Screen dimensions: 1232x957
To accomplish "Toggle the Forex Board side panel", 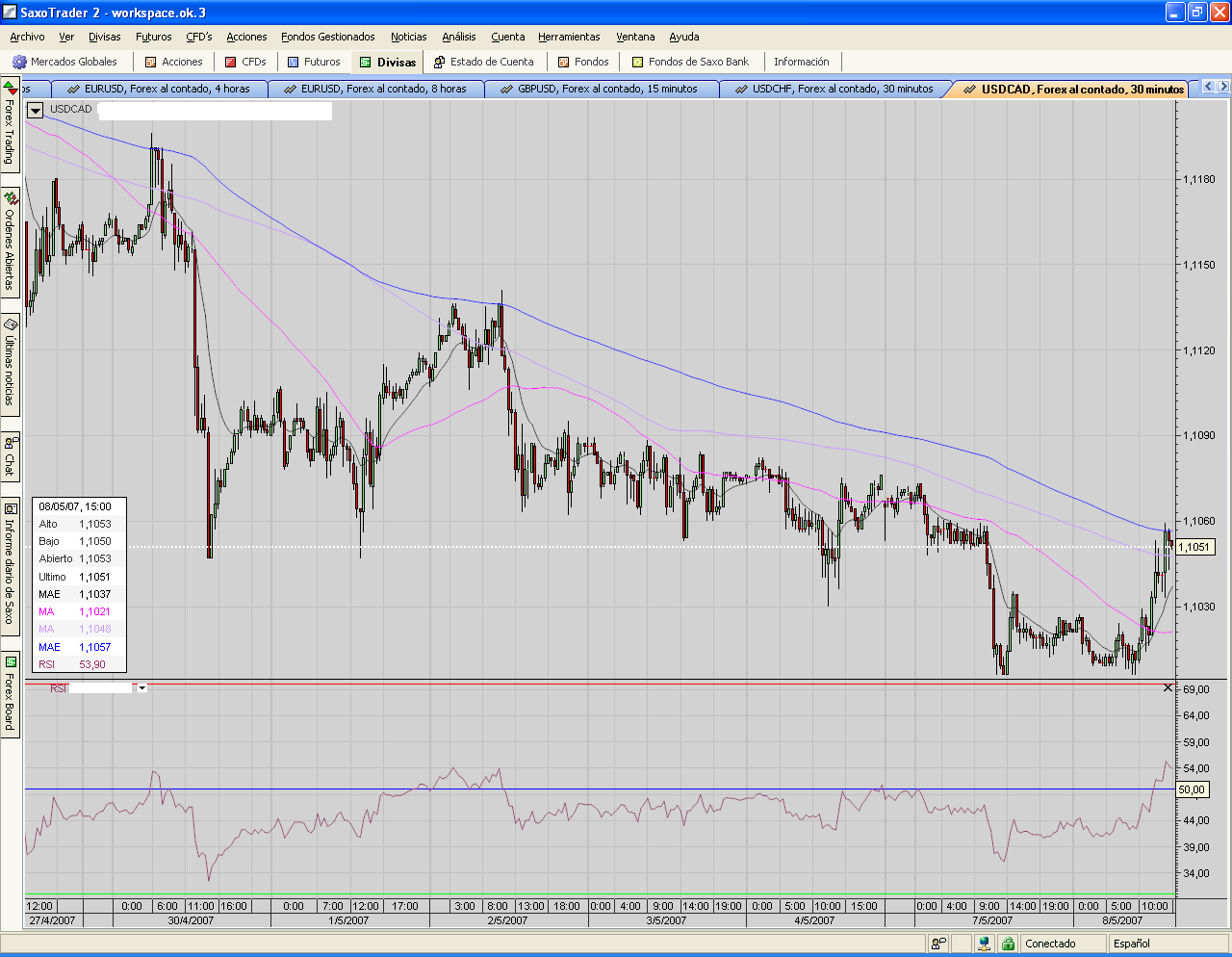I will click(x=10, y=693).
